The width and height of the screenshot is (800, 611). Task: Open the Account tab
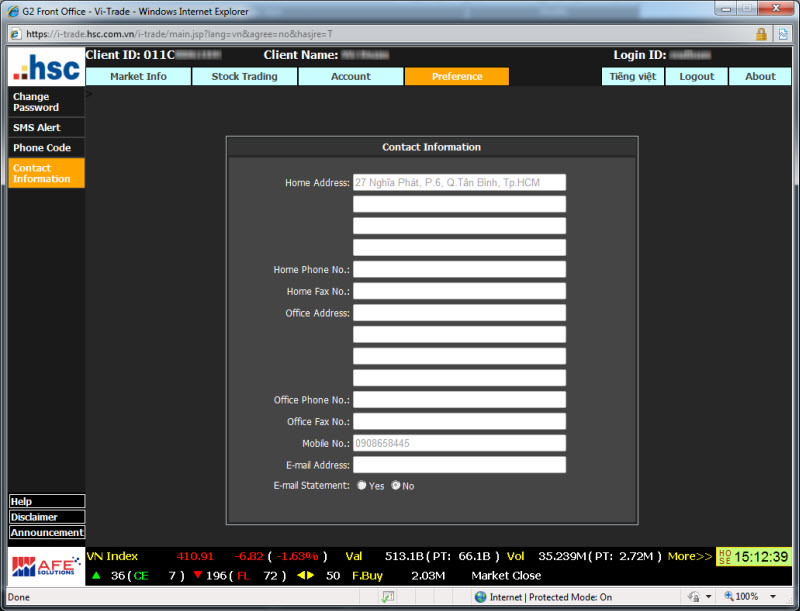350,77
